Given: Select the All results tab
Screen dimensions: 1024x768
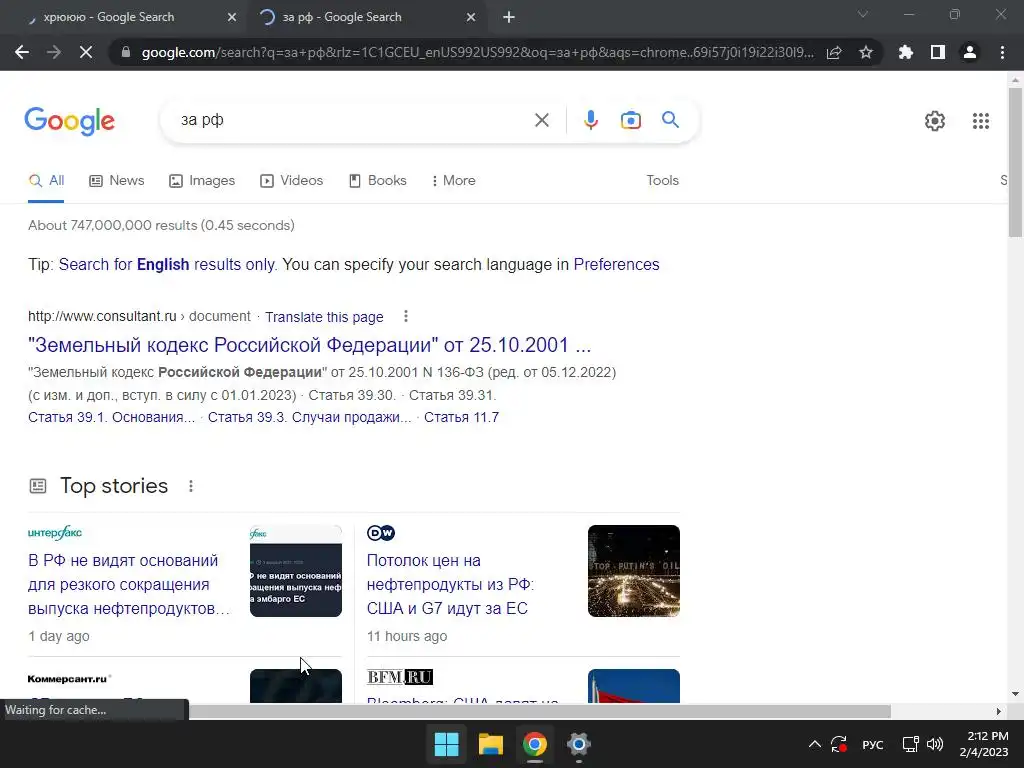Looking at the screenshot, I should click(46, 180).
